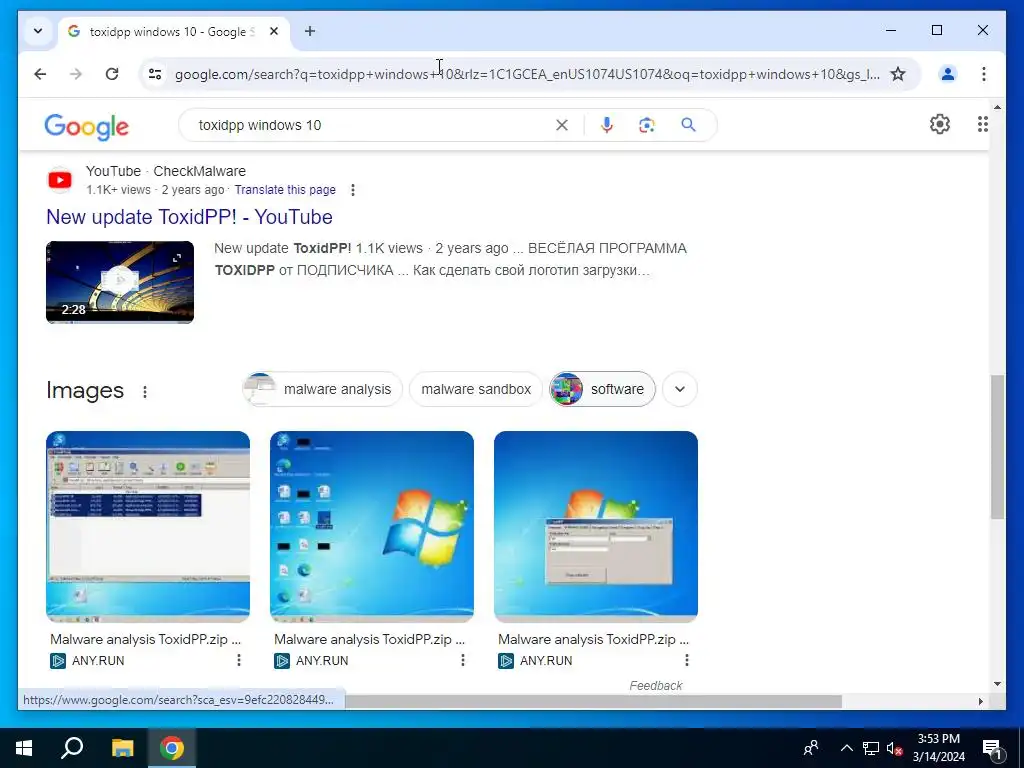
Task: Open options for third ANY.RUN image
Action: tap(686, 660)
